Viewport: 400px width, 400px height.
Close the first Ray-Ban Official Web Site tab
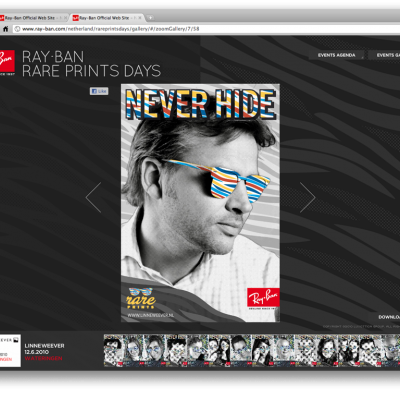tap(65, 18)
